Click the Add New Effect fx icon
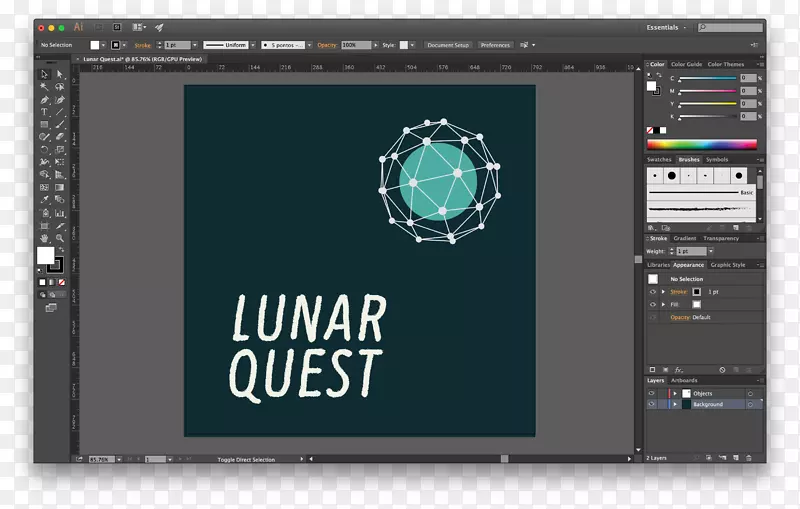800x509 pixels. 679,370
